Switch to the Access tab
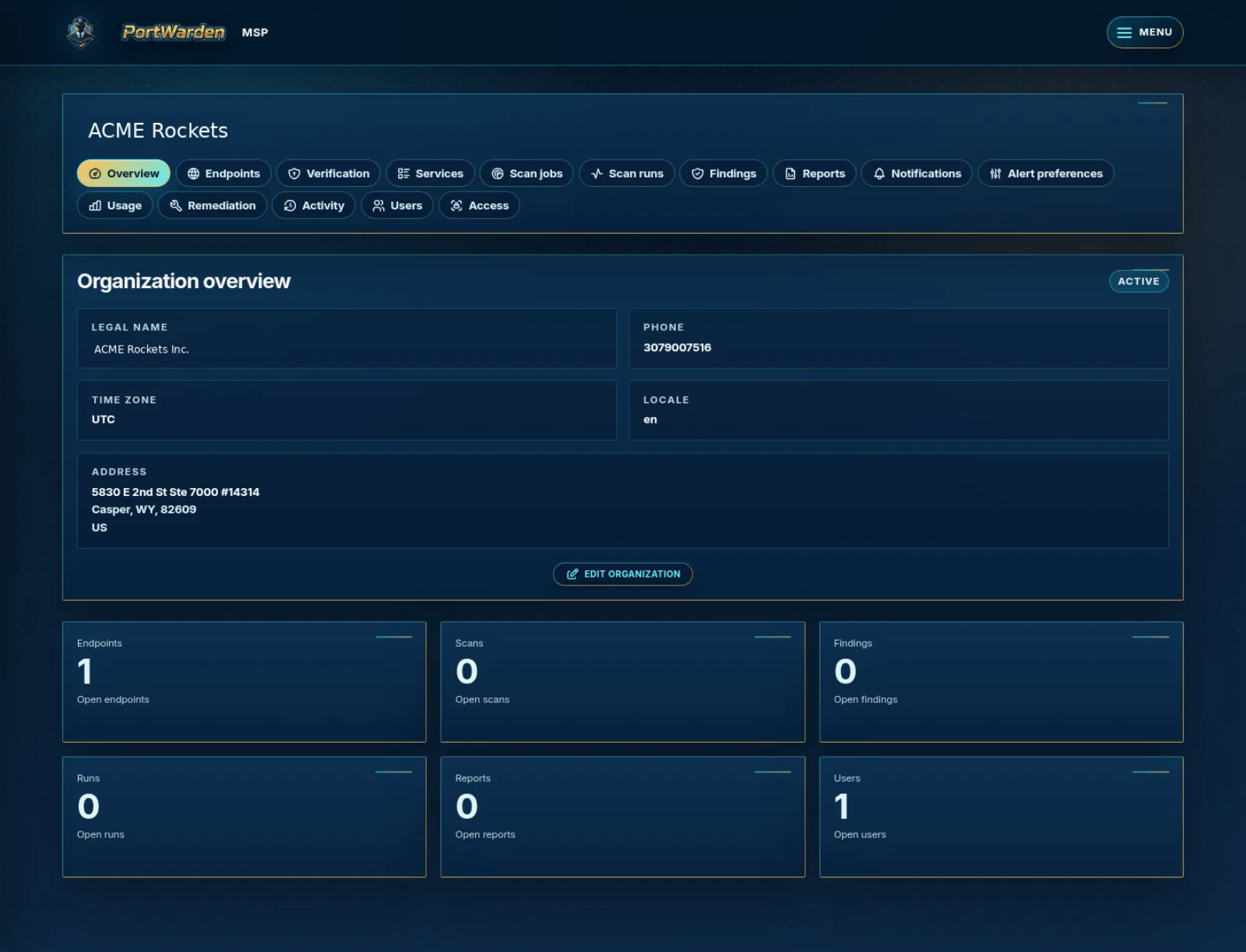 479,206
